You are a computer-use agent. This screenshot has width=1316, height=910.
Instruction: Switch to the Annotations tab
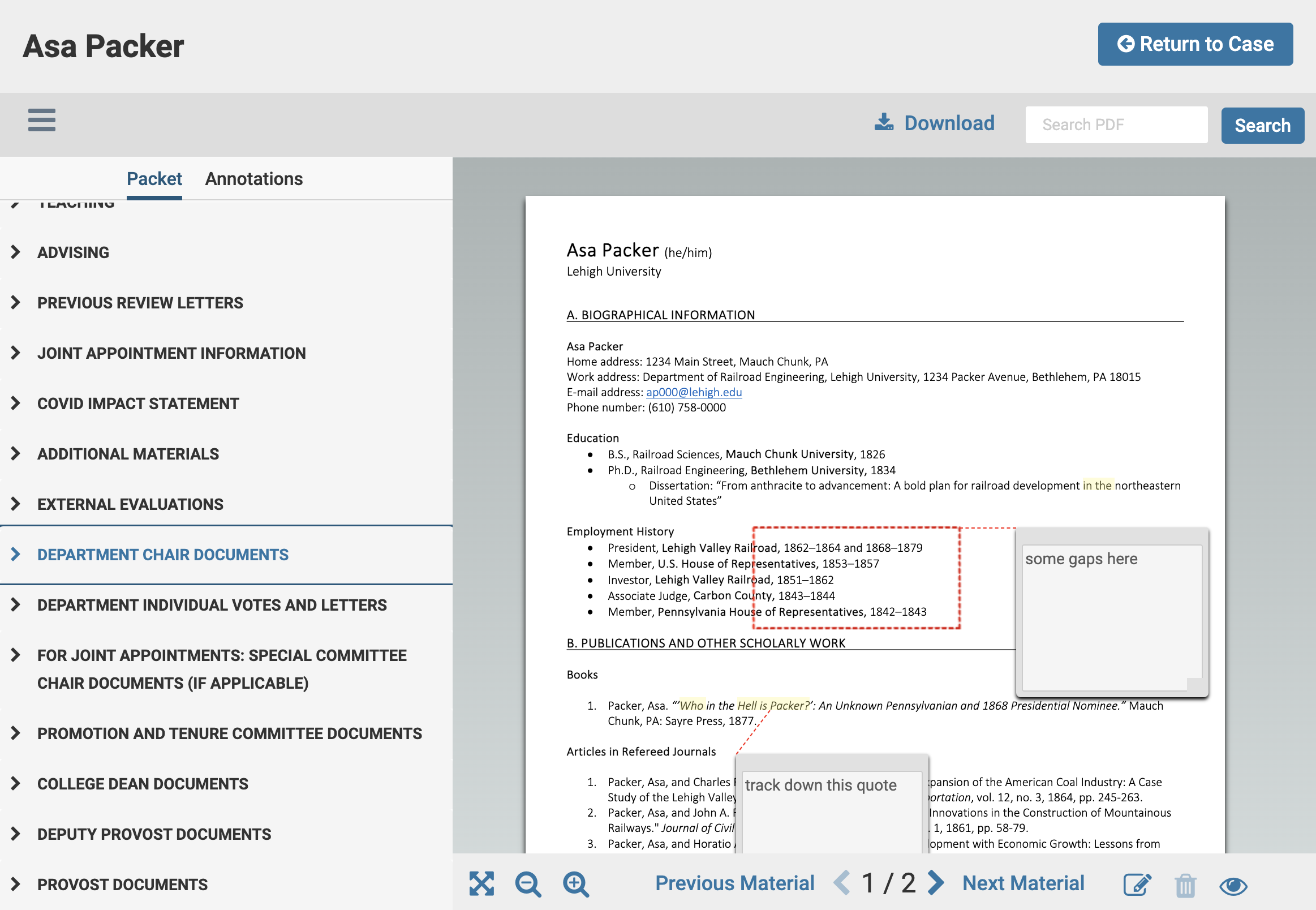click(253, 179)
